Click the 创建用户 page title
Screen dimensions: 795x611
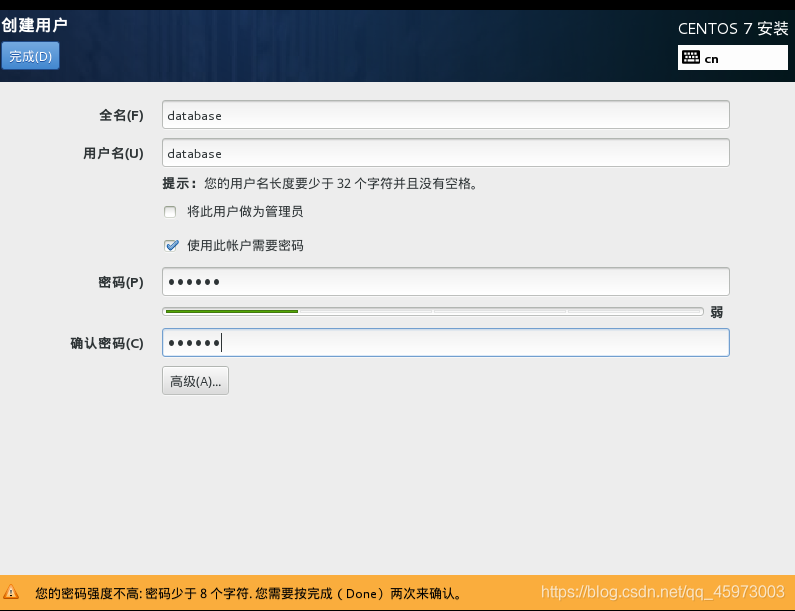tap(34, 25)
